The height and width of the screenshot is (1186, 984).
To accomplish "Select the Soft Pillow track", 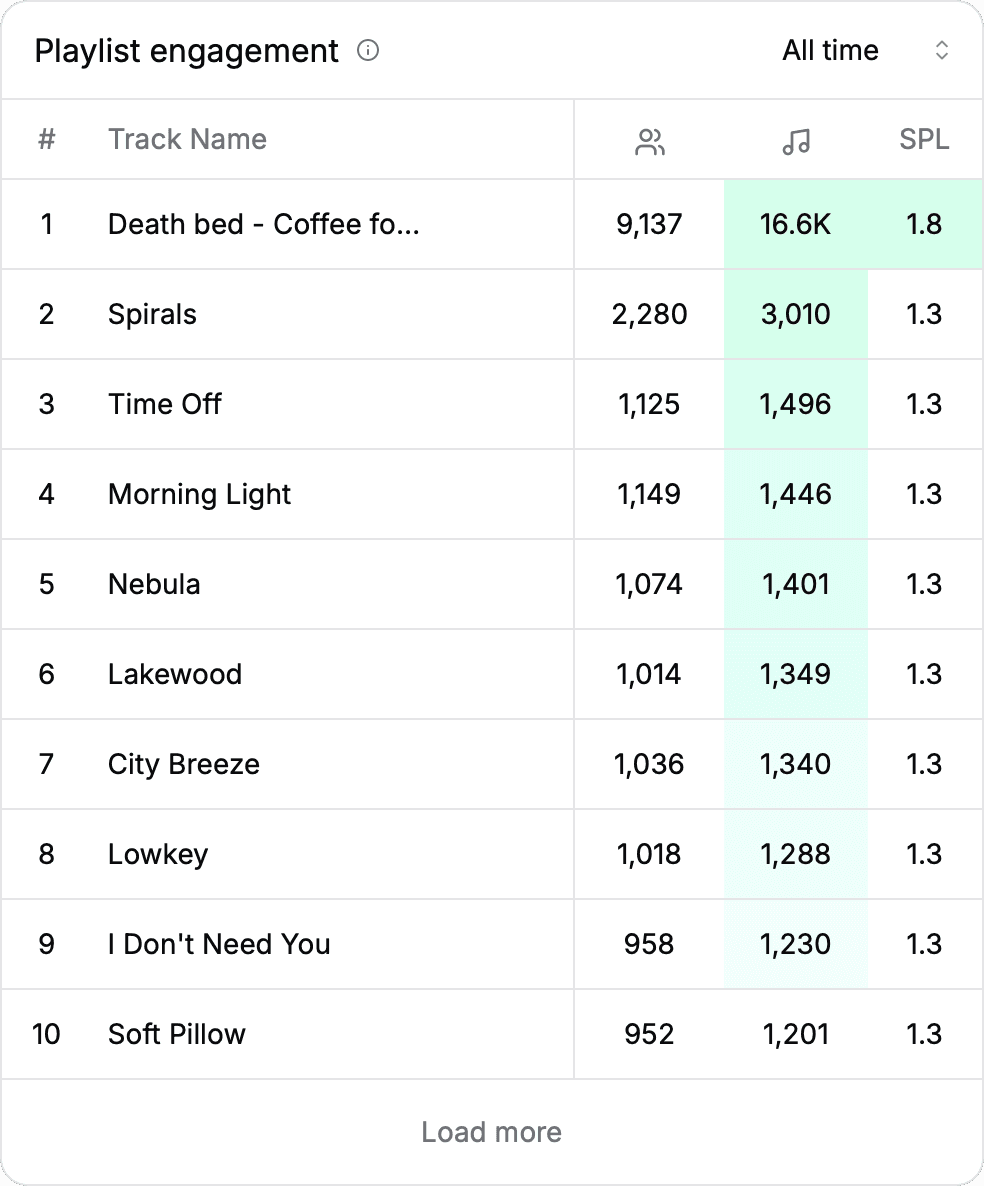I will pyautogui.click(x=177, y=1034).
